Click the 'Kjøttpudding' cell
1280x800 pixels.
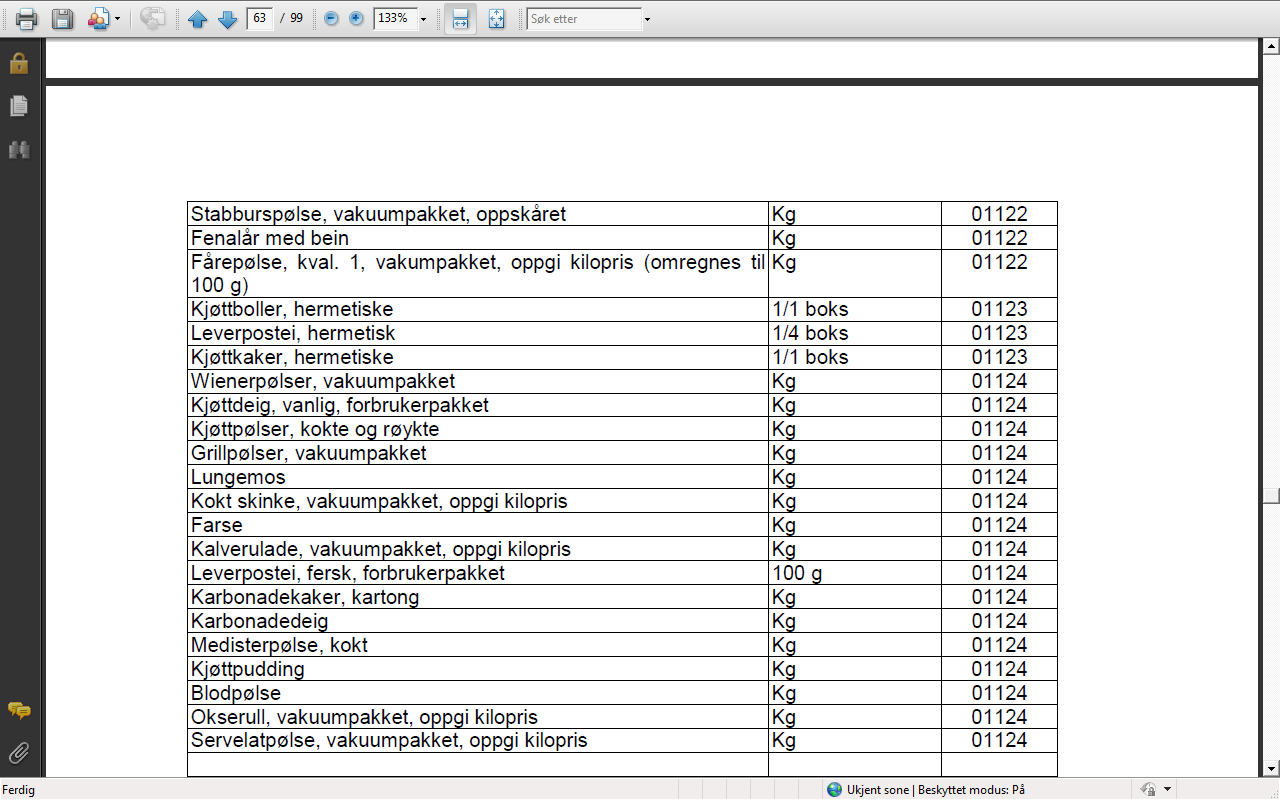(478, 669)
